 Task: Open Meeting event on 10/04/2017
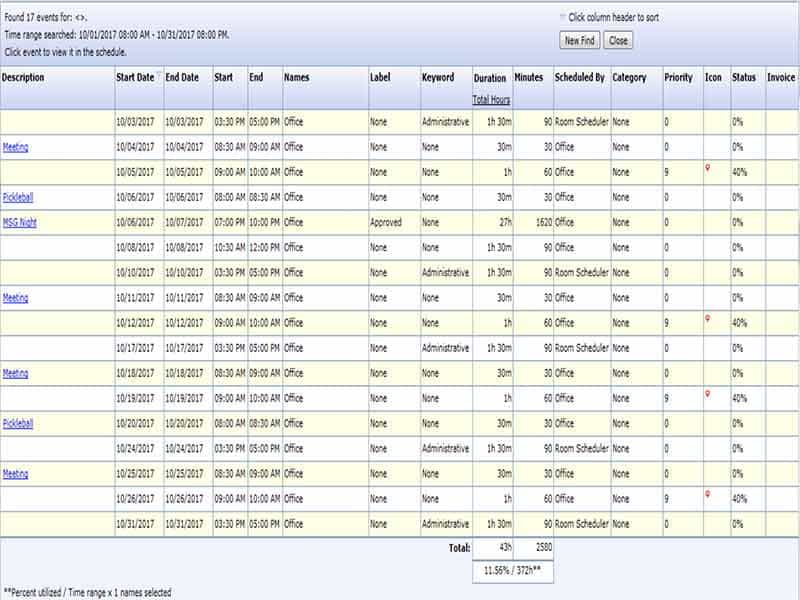15,147
